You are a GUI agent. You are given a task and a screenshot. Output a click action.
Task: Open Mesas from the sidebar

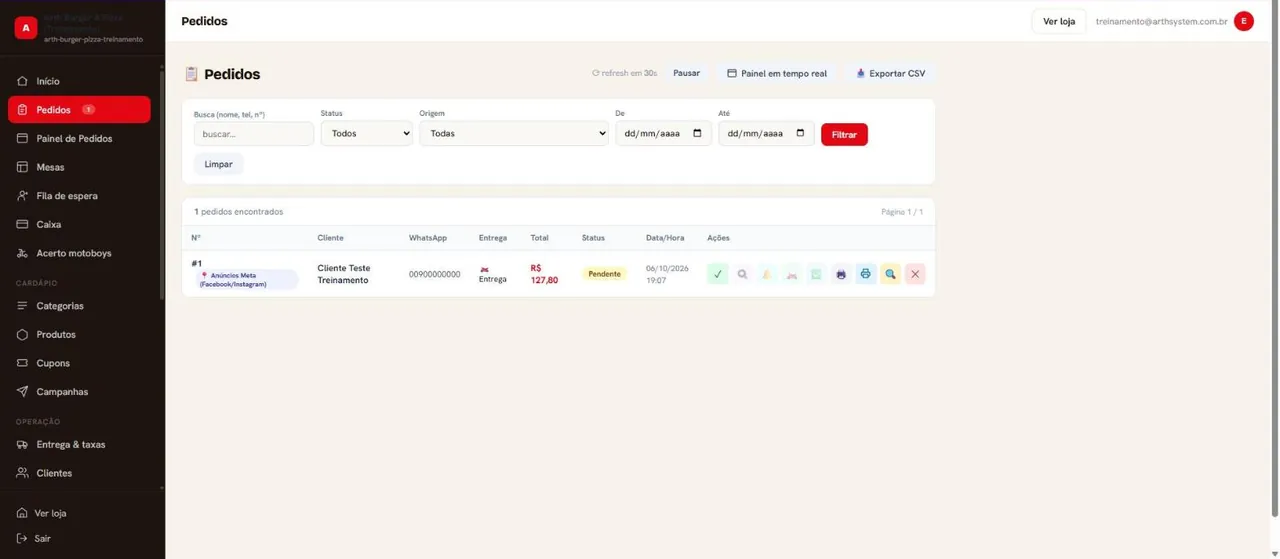click(79, 167)
